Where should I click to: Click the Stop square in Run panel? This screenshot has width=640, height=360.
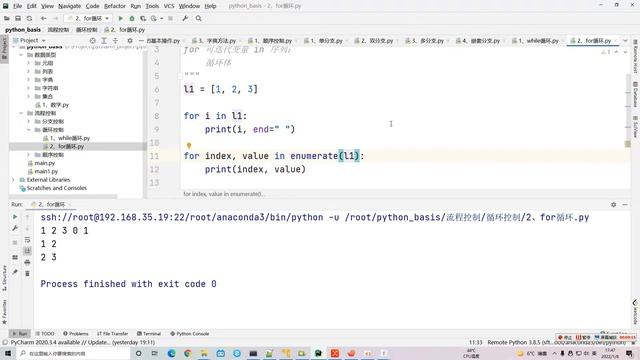coord(15,242)
